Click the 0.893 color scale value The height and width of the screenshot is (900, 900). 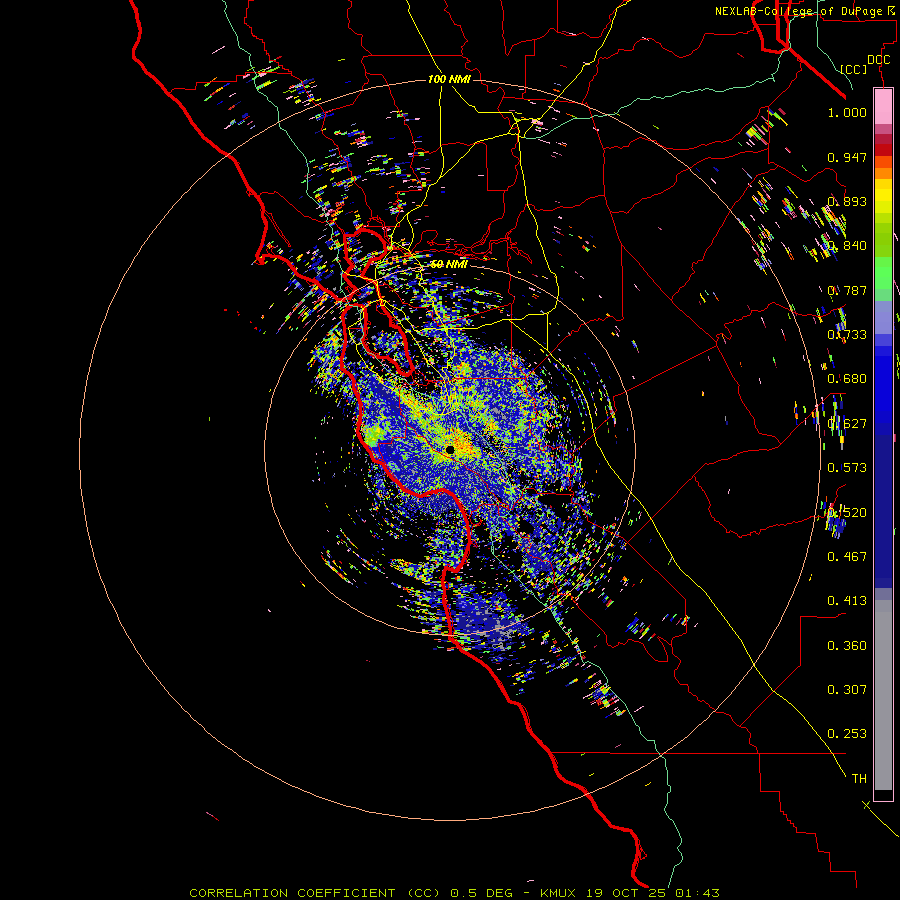pos(847,201)
